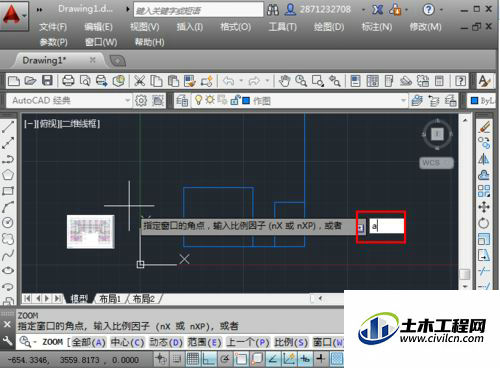
Task: Select the Circle draw tool
Action: [x=8, y=222]
